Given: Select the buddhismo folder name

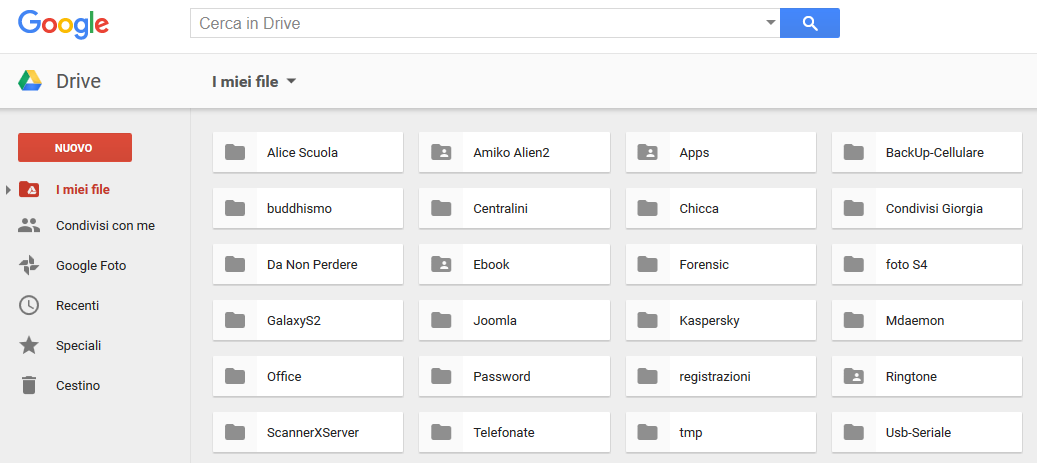Looking at the screenshot, I should pyautogui.click(x=299, y=209).
